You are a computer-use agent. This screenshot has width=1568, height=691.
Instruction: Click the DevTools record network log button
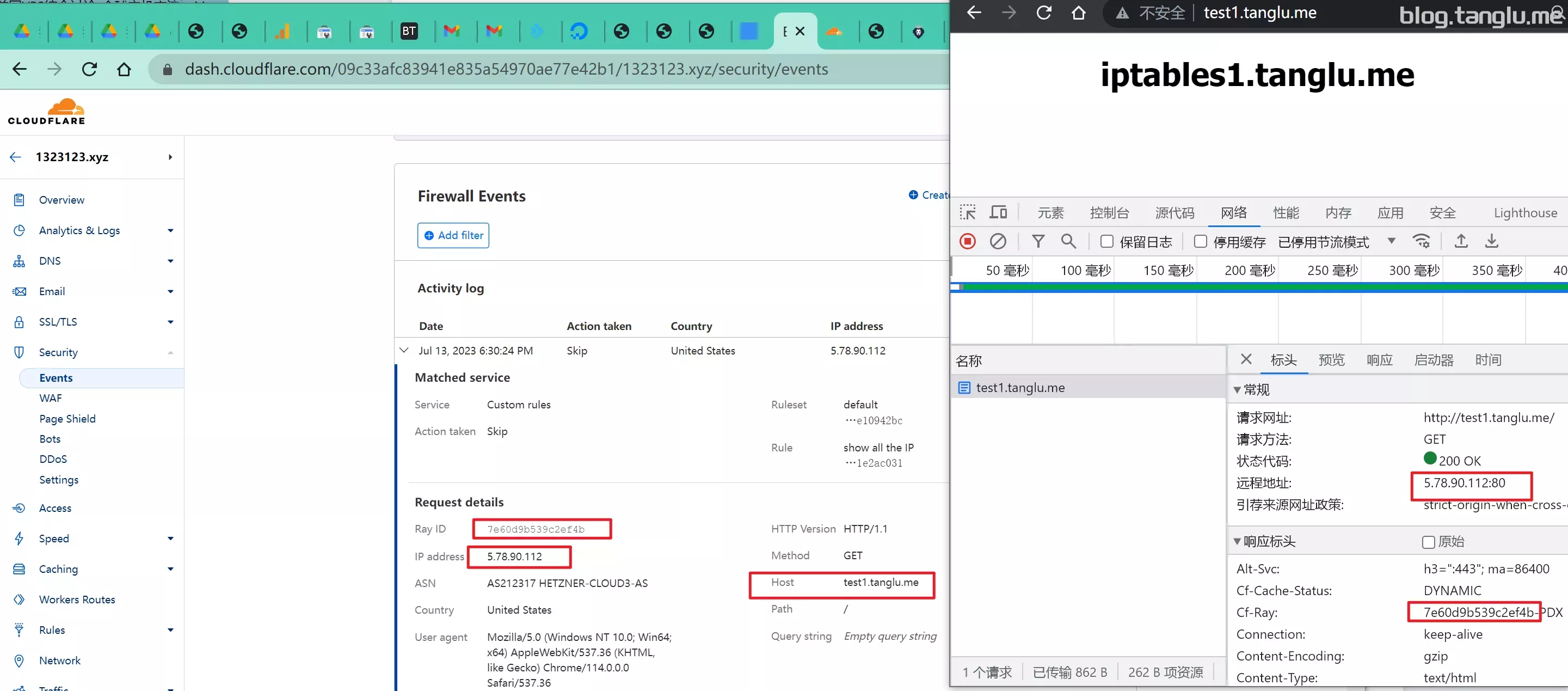(967, 241)
